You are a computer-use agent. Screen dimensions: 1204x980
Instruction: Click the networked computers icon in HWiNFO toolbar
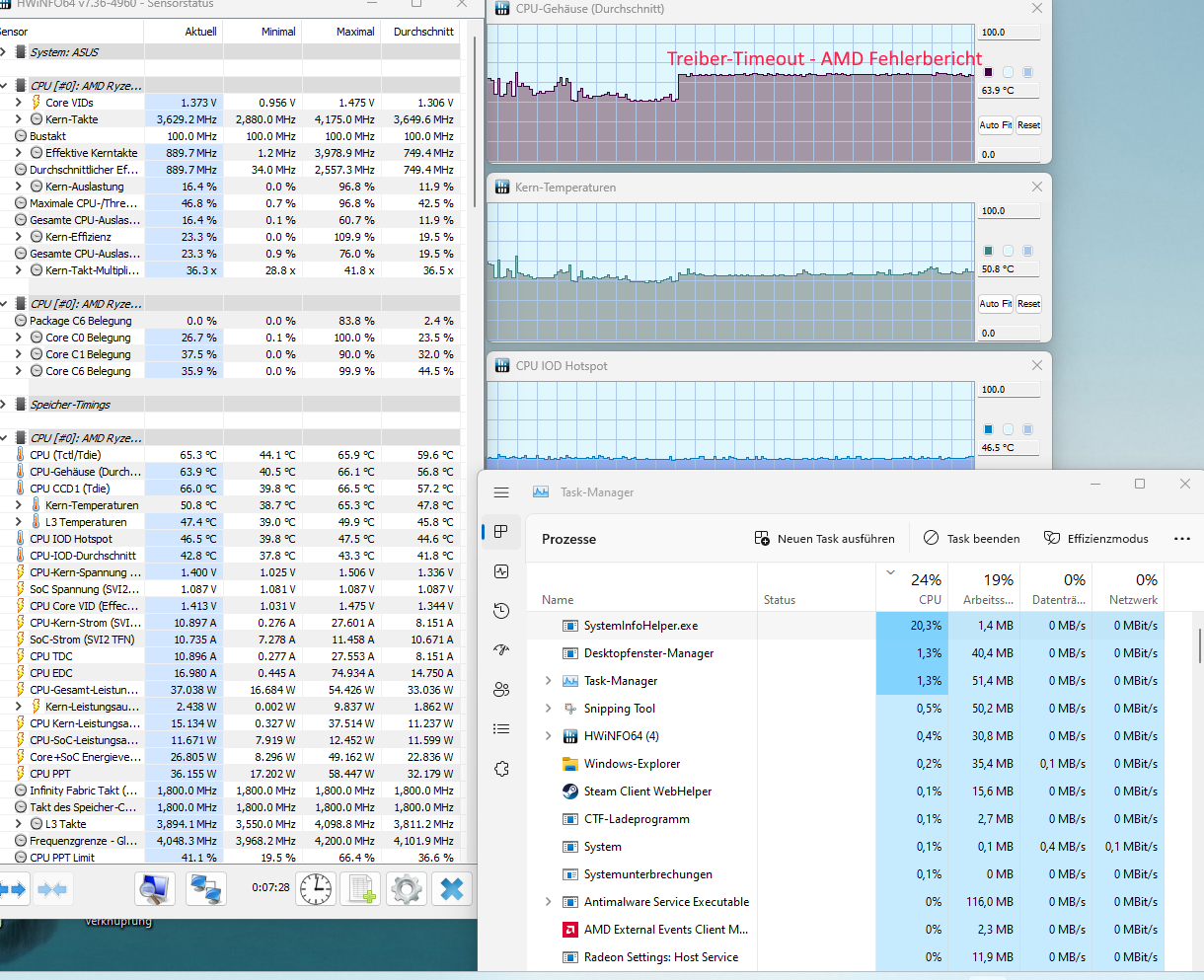pos(205,889)
